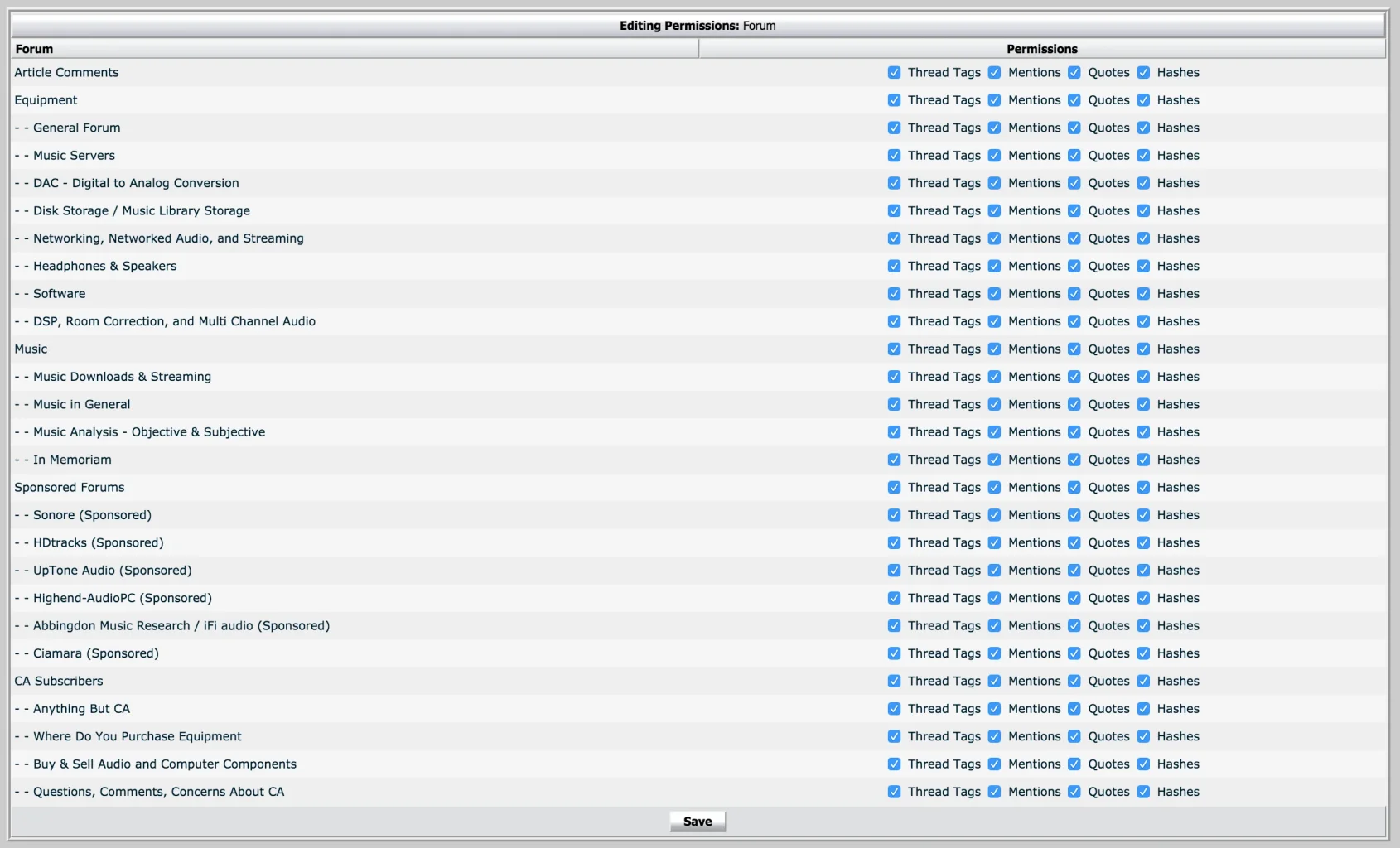Toggle Quotes for UpTone Audio (Sponsored)
This screenshot has width=1400, height=848.
pyautogui.click(x=1074, y=571)
